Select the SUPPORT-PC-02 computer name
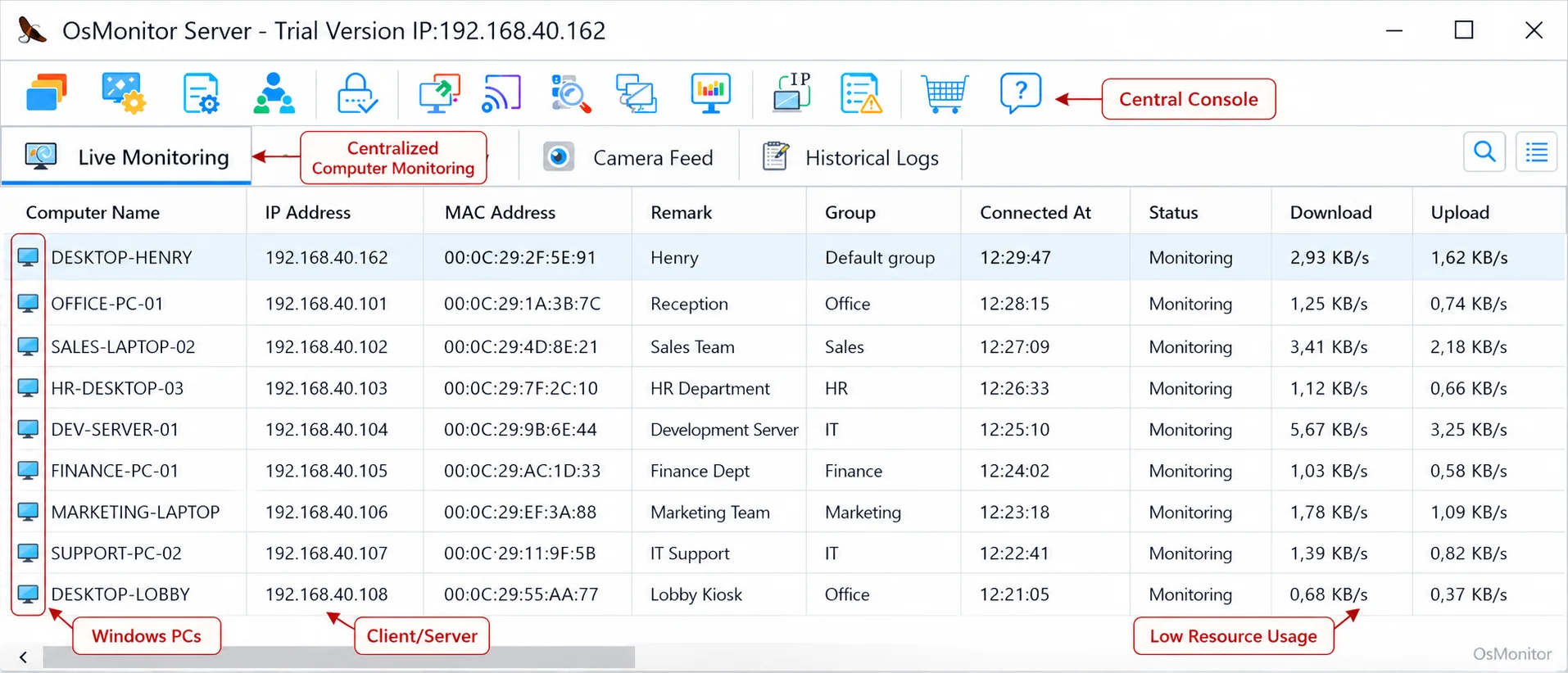Image resolution: width=1568 pixels, height=673 pixels. (116, 553)
